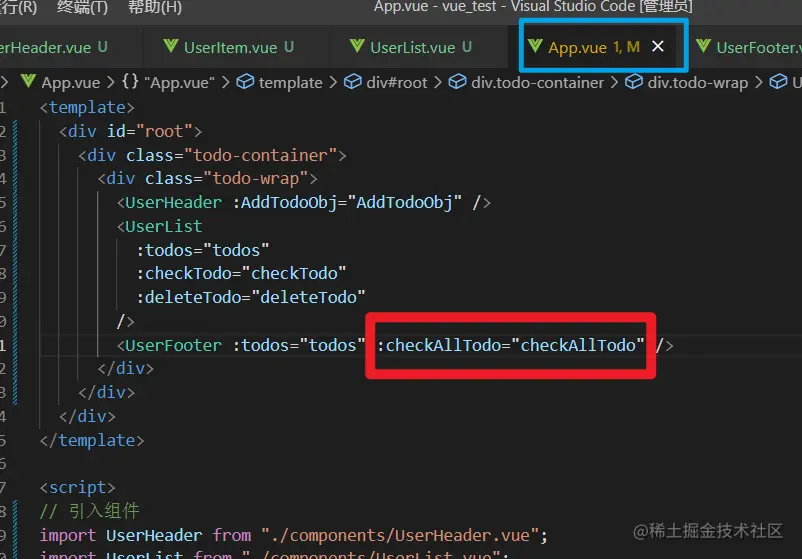Close the App.vue tab
The height and width of the screenshot is (559, 802).
point(658,47)
